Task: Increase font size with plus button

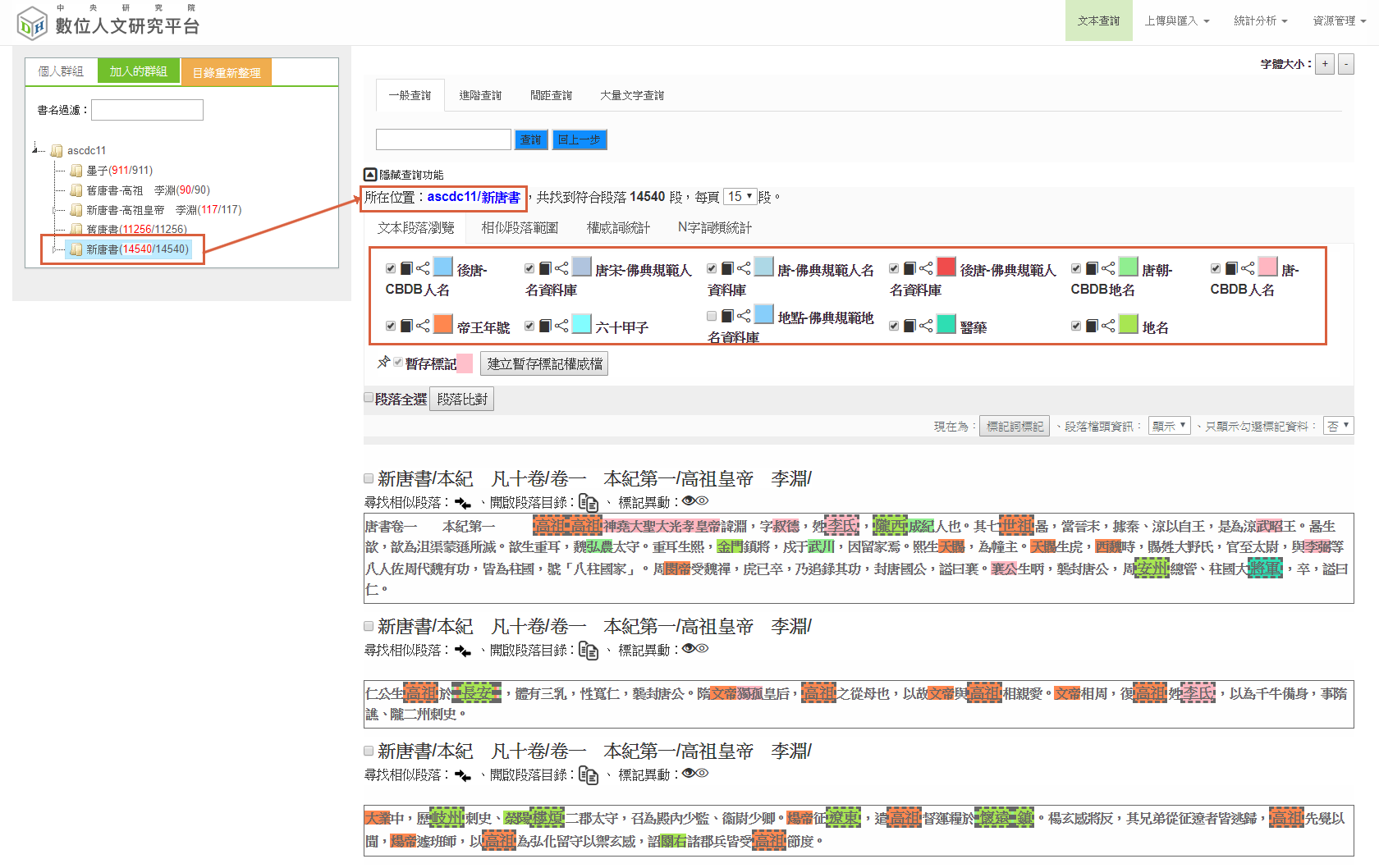Action: click(x=1324, y=64)
